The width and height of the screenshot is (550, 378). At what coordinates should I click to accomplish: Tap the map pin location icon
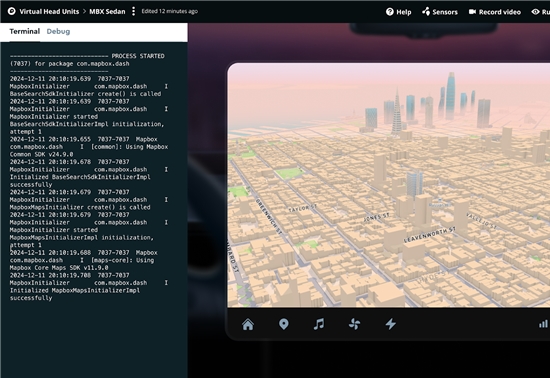coord(283,324)
